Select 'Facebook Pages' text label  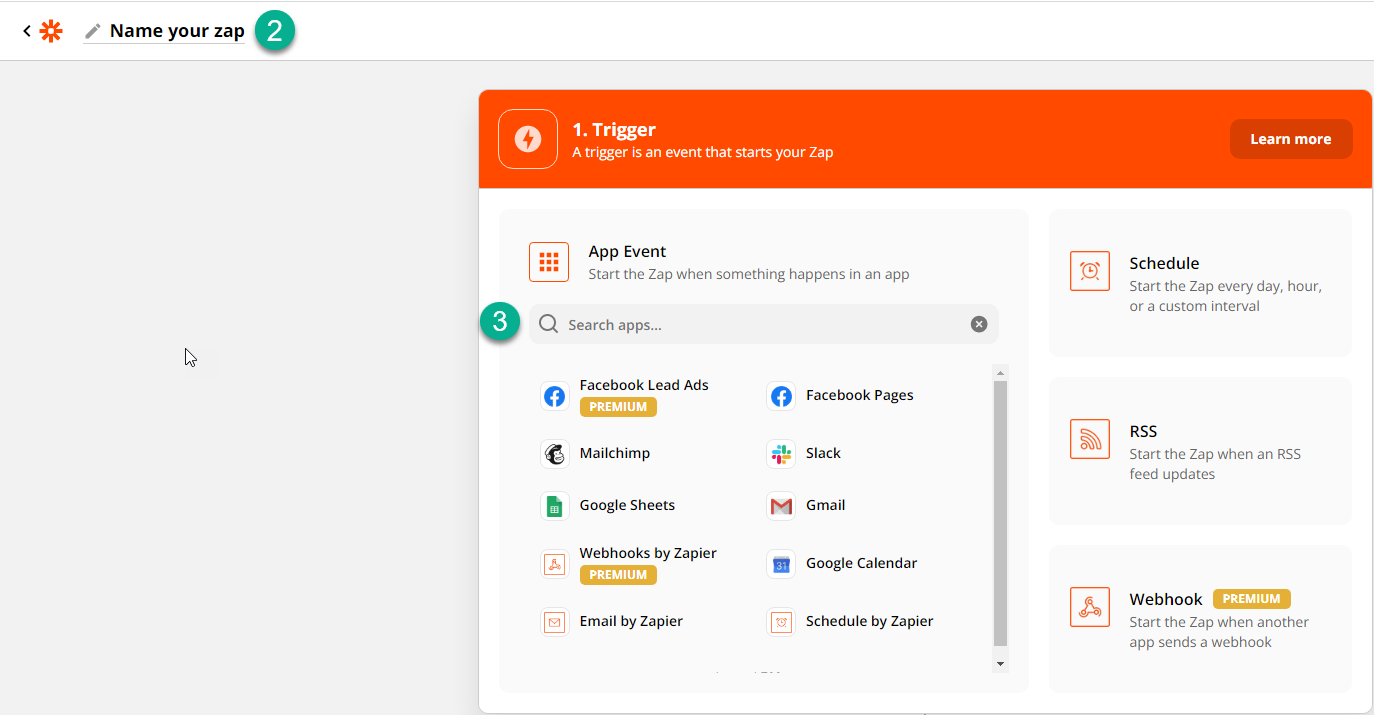[860, 395]
